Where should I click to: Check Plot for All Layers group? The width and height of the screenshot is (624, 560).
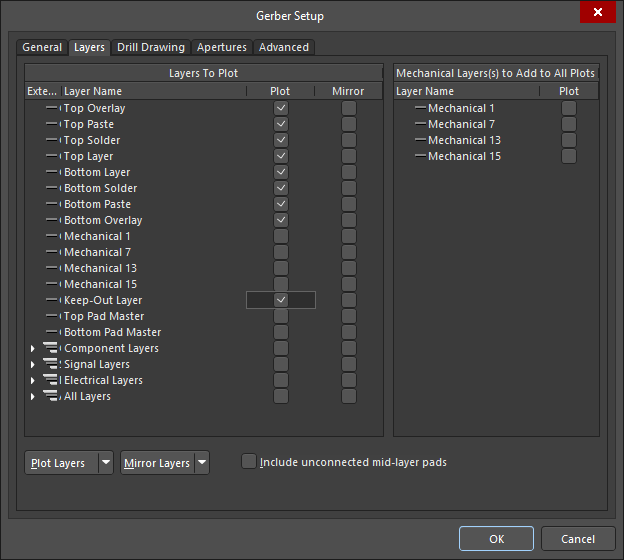(x=281, y=396)
